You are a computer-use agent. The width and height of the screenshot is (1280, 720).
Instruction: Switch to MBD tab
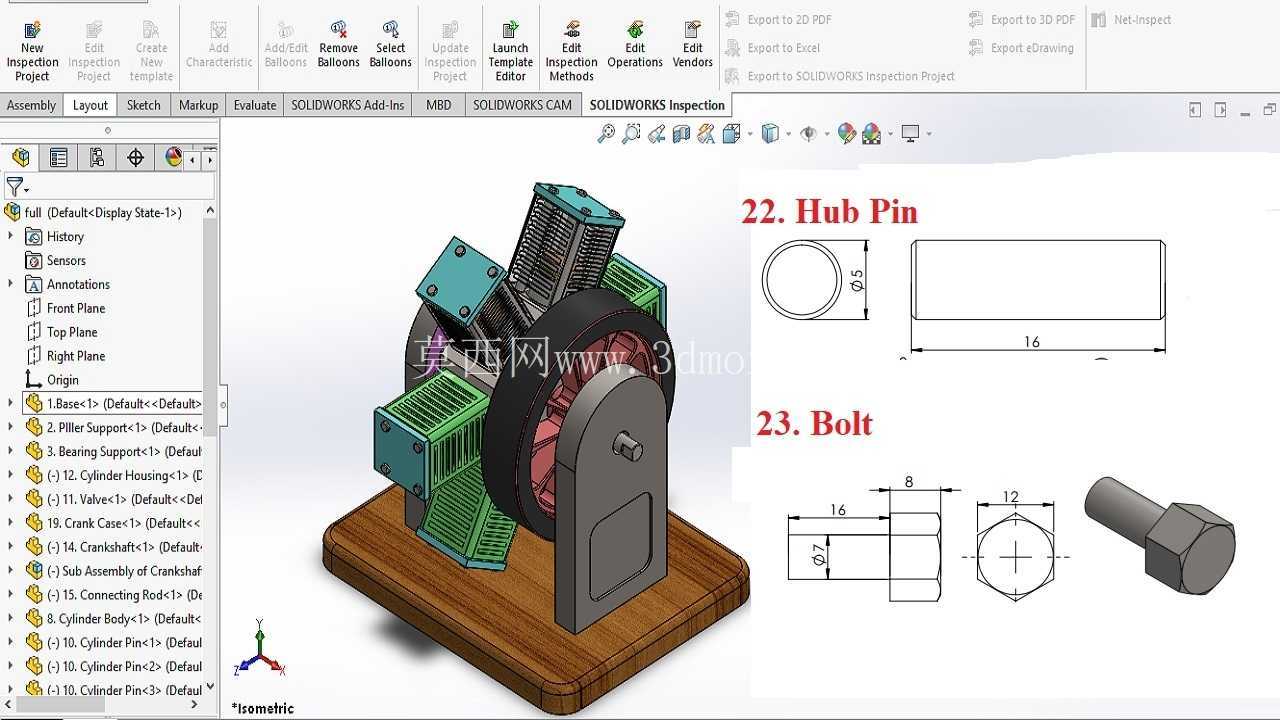pos(438,105)
